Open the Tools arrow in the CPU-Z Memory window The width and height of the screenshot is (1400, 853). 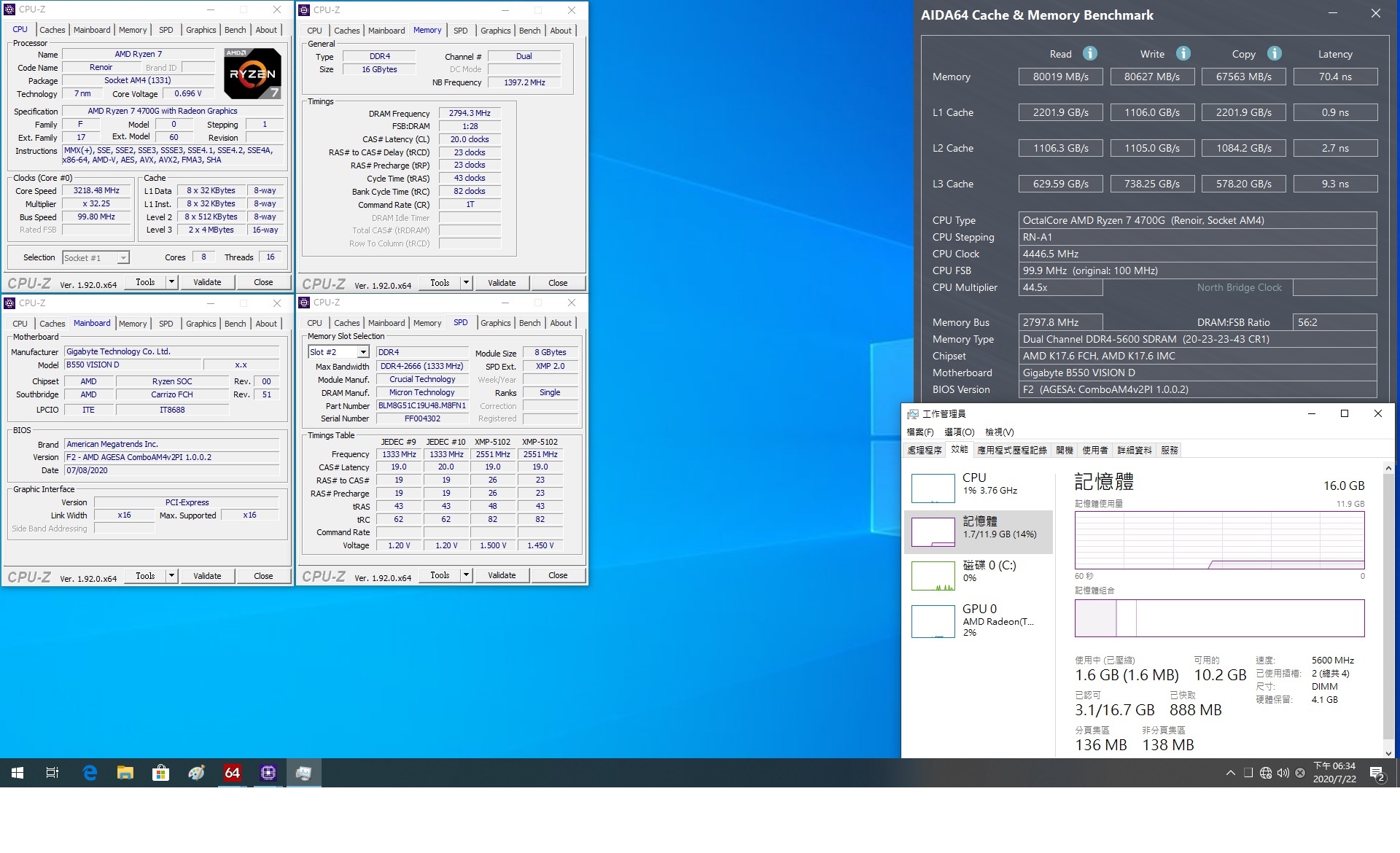466,282
